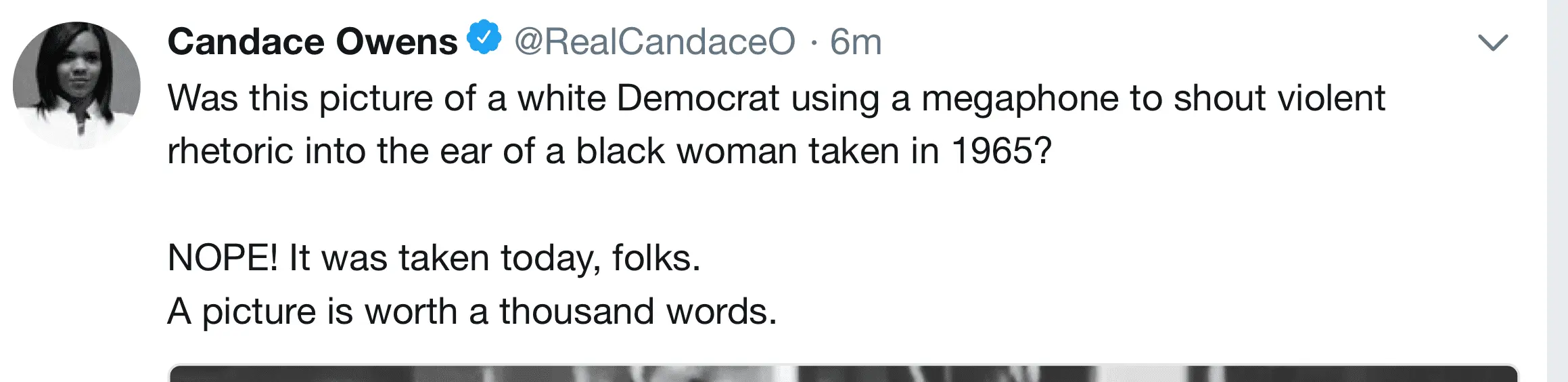
Task: Click the 'NOPE! It was taken today' line
Action: [x=434, y=258]
